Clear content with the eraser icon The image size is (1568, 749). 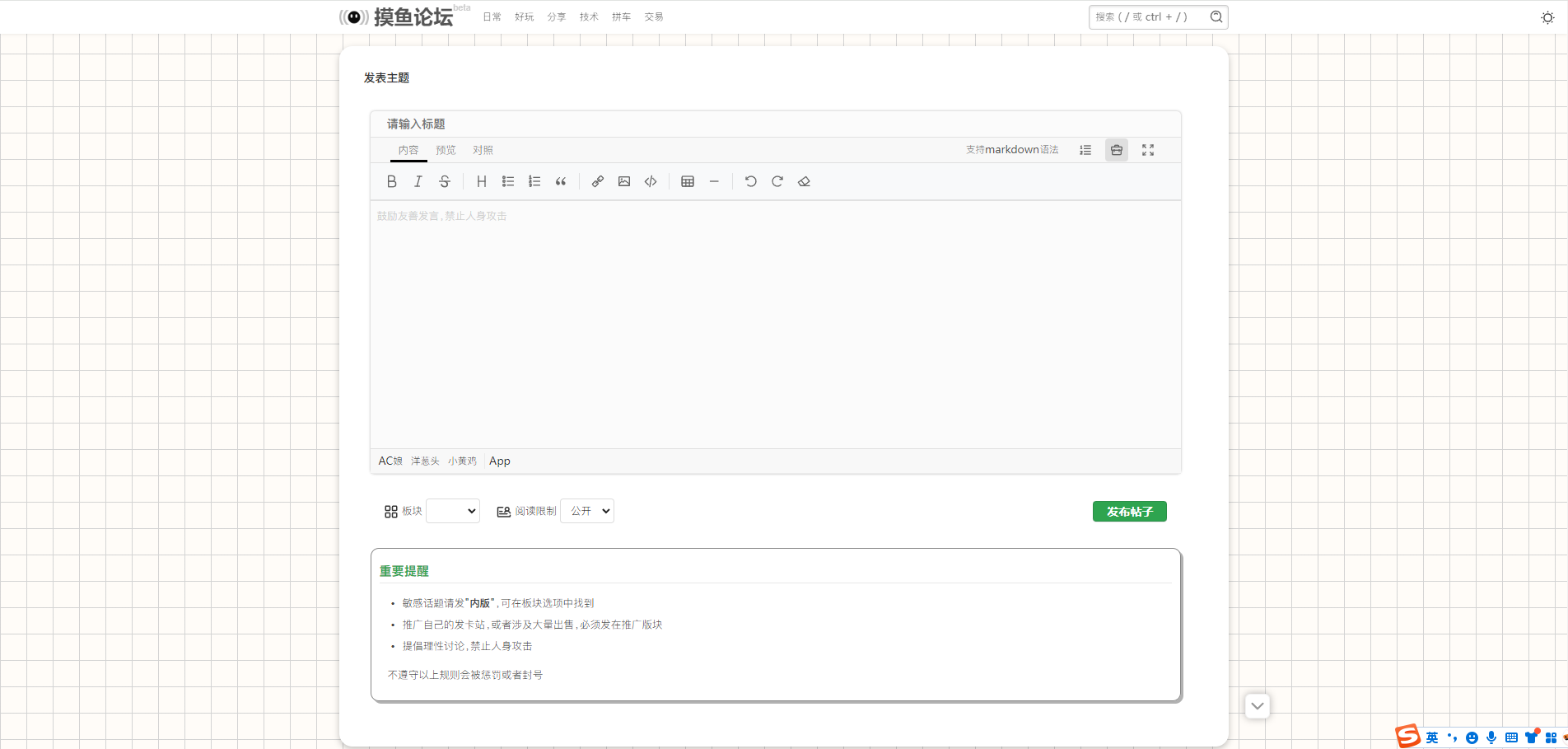point(805,181)
